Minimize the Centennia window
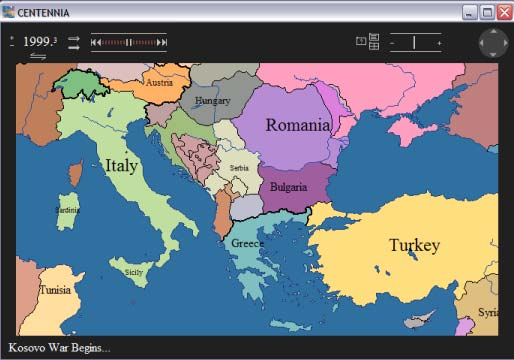Screen dimensions: 514x360 (x=470, y=13)
